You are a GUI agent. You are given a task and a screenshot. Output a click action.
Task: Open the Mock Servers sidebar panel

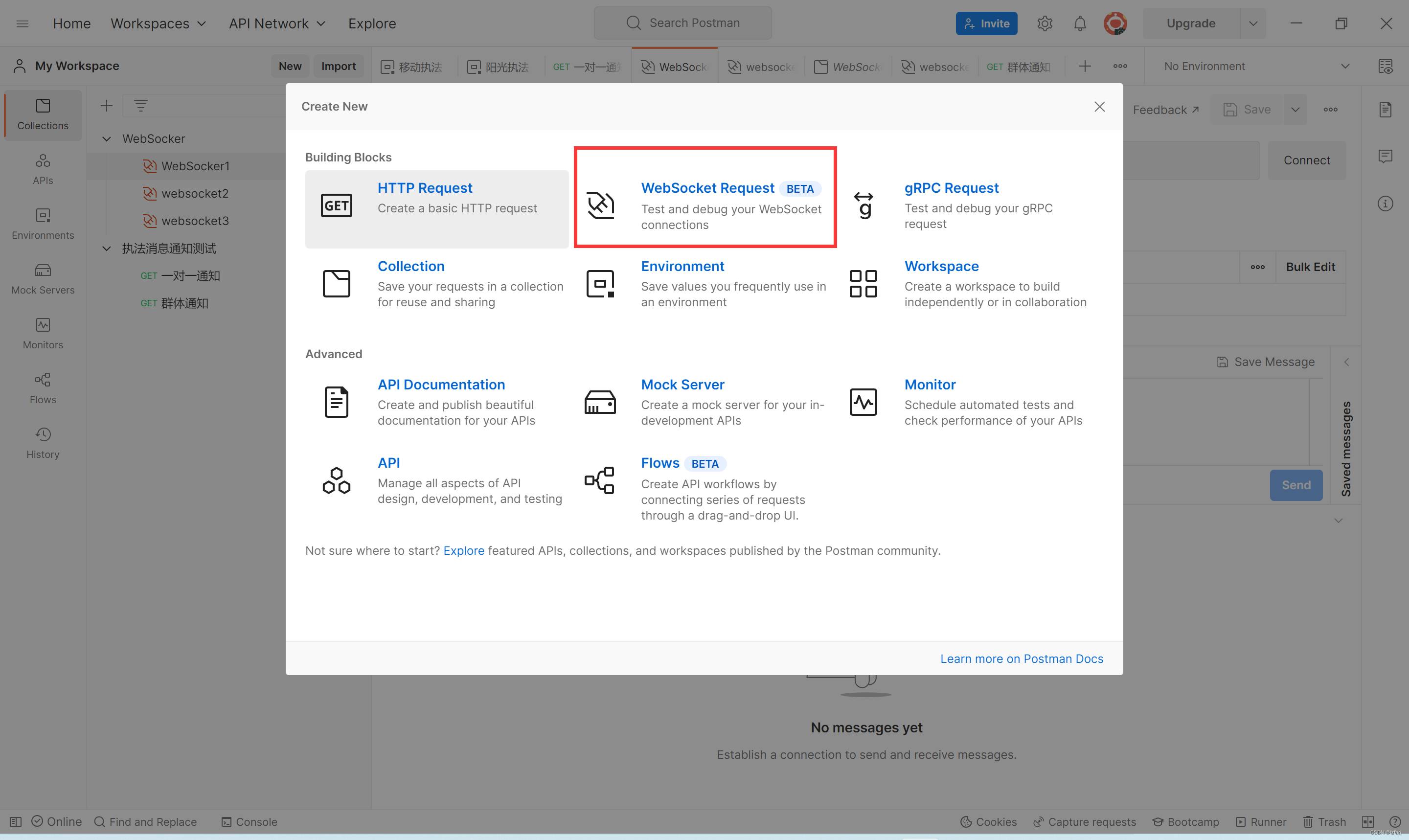(x=43, y=279)
